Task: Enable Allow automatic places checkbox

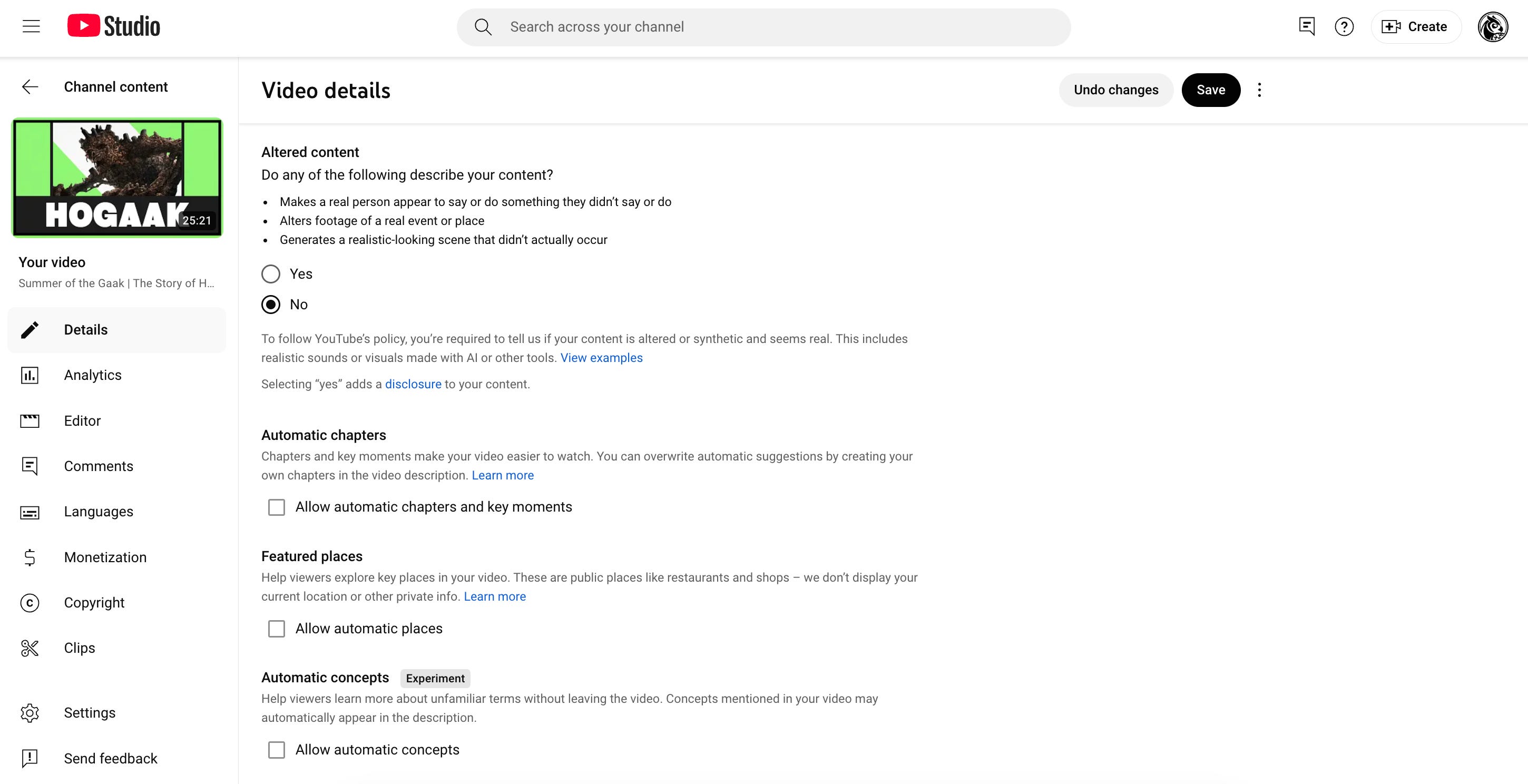Action: tap(277, 629)
